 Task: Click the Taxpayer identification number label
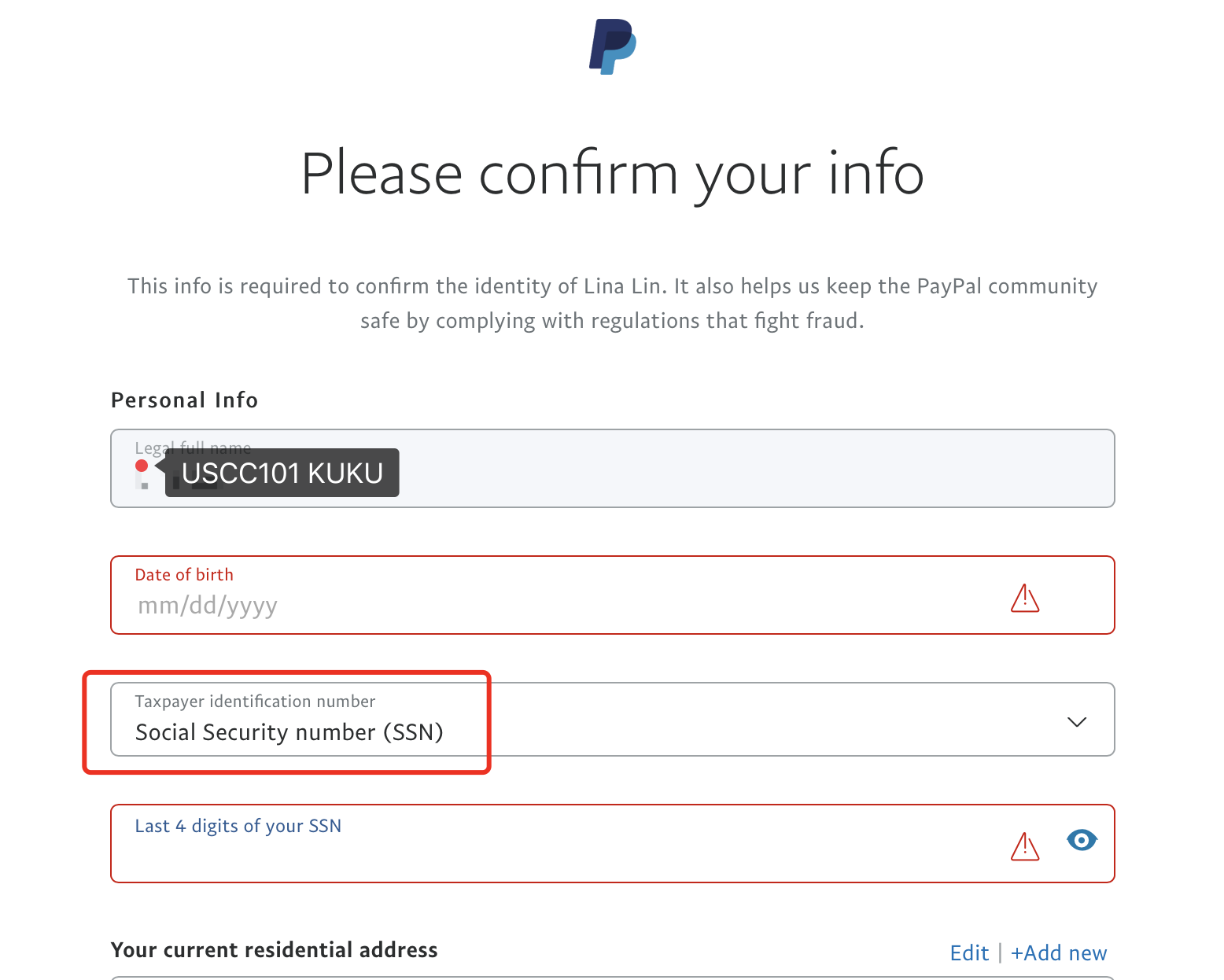point(255,701)
